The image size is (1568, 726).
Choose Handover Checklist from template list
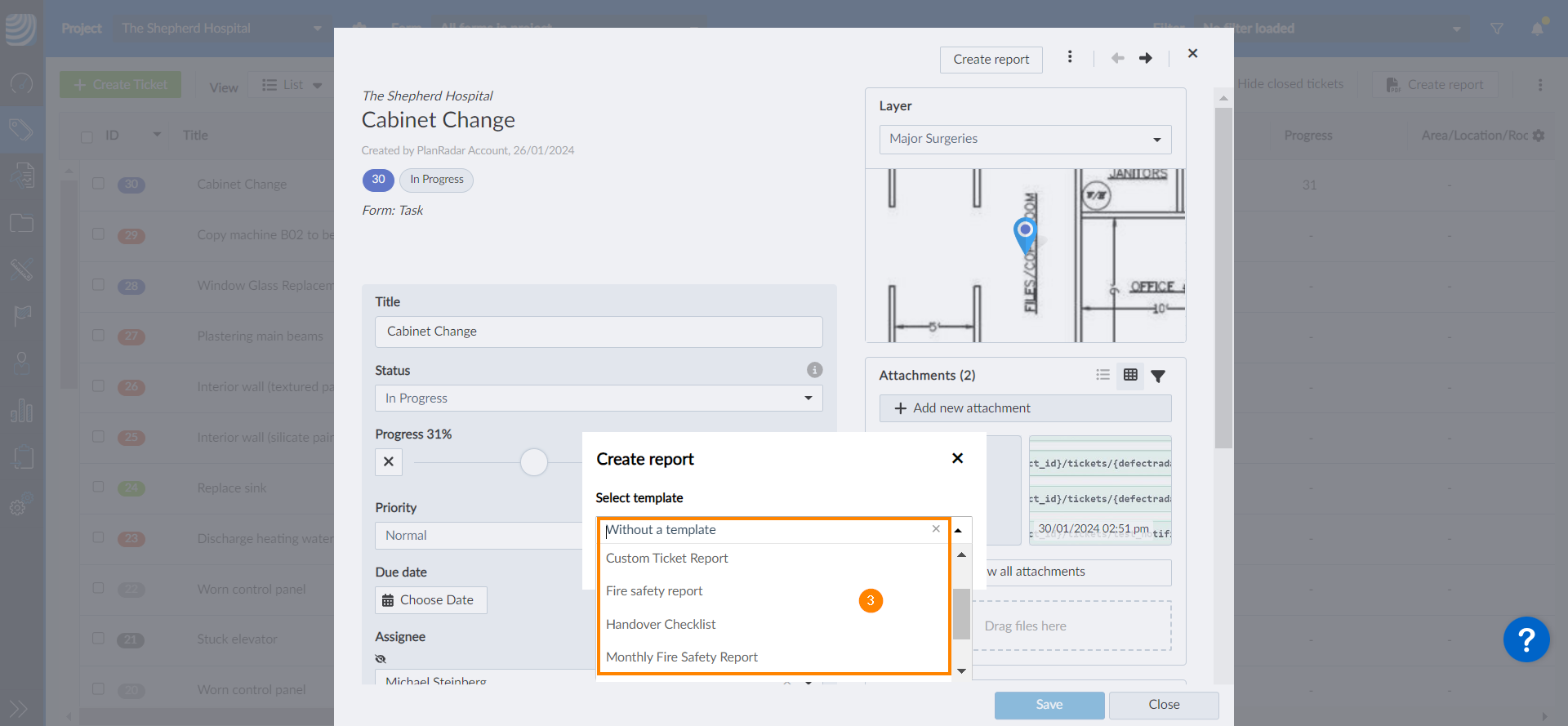pyautogui.click(x=661, y=625)
